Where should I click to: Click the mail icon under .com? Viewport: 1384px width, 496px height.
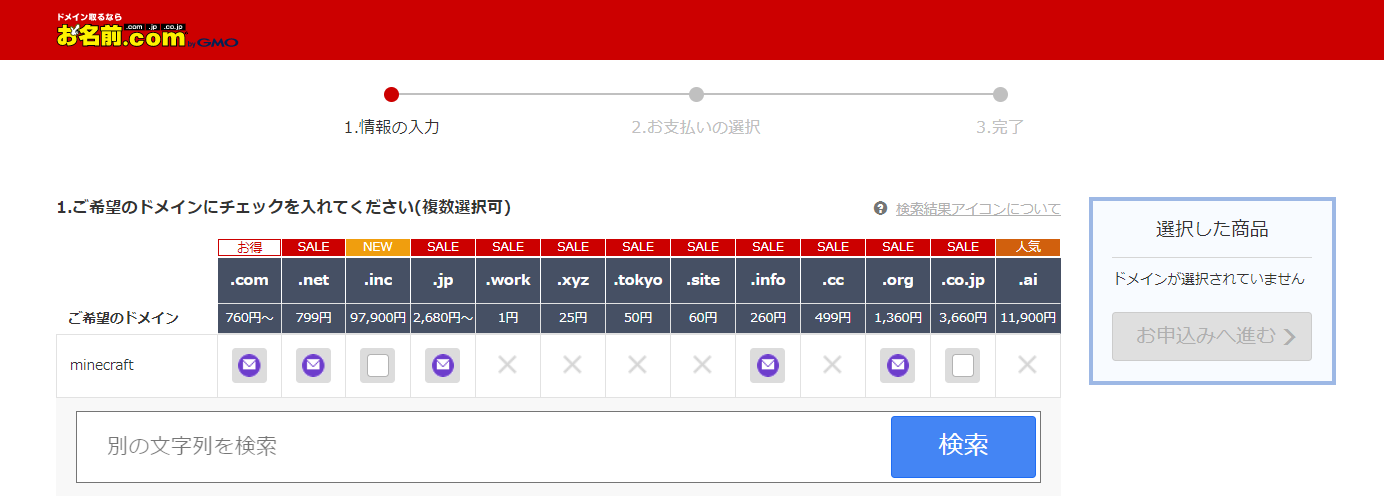coord(249,366)
